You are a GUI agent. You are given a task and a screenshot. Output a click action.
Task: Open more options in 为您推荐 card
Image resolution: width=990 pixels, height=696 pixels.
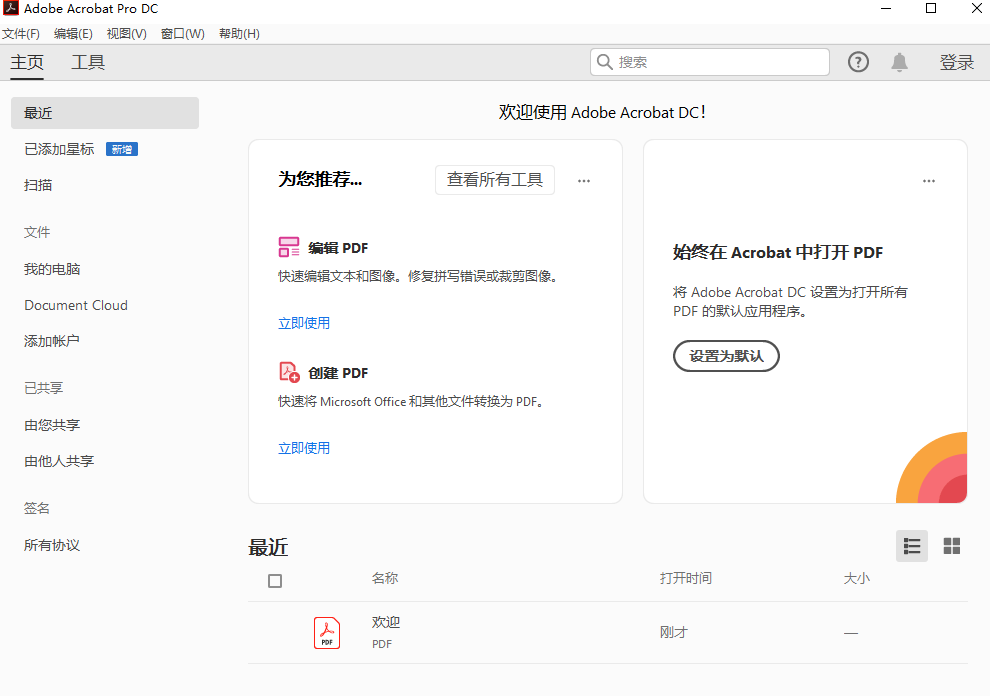click(x=584, y=181)
